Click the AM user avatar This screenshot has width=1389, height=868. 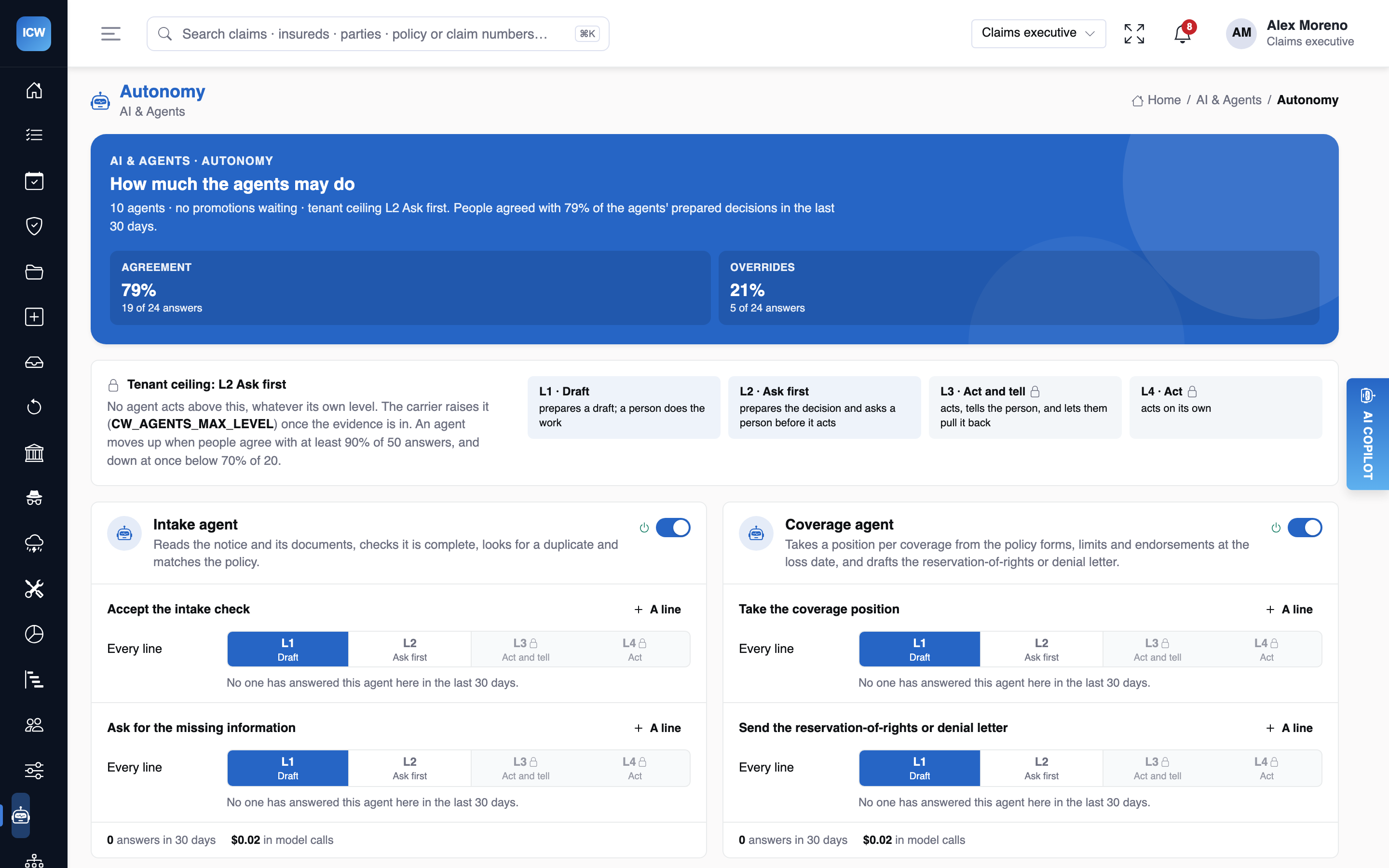(x=1241, y=33)
